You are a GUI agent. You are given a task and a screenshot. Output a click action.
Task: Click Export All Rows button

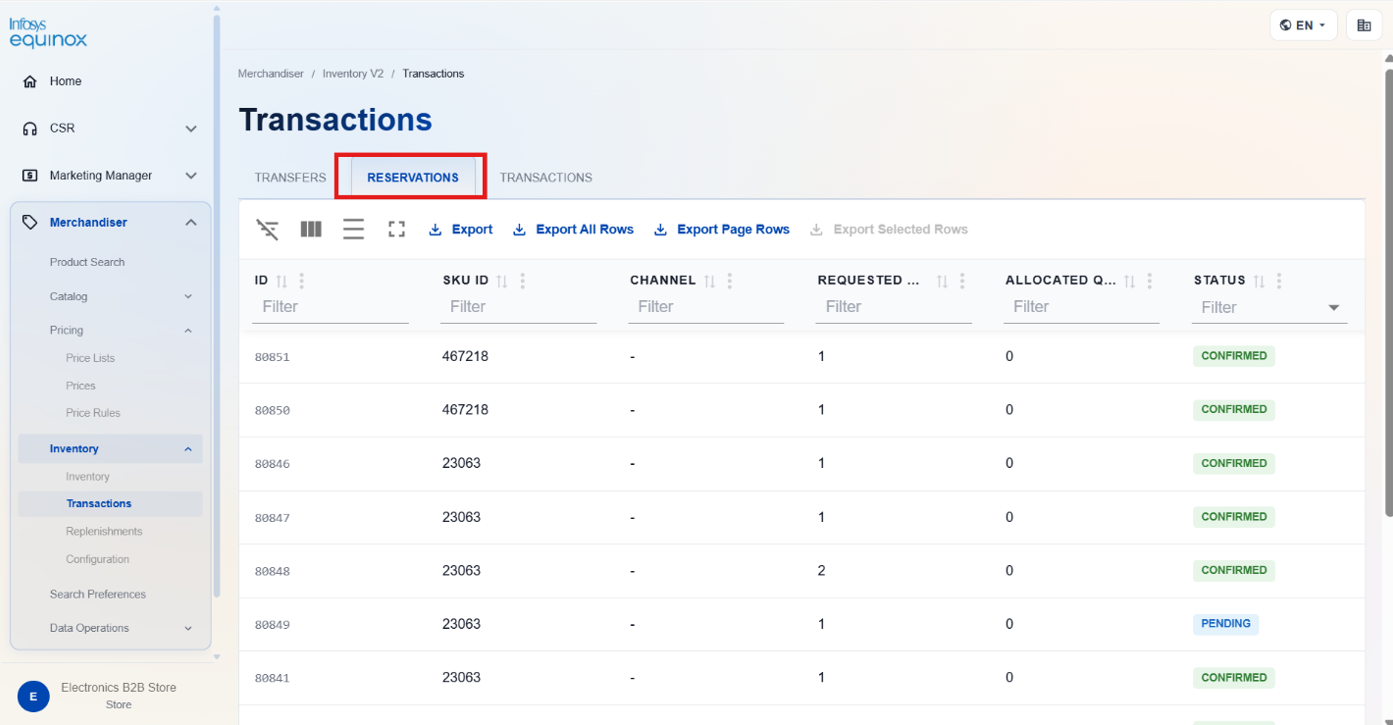click(573, 230)
